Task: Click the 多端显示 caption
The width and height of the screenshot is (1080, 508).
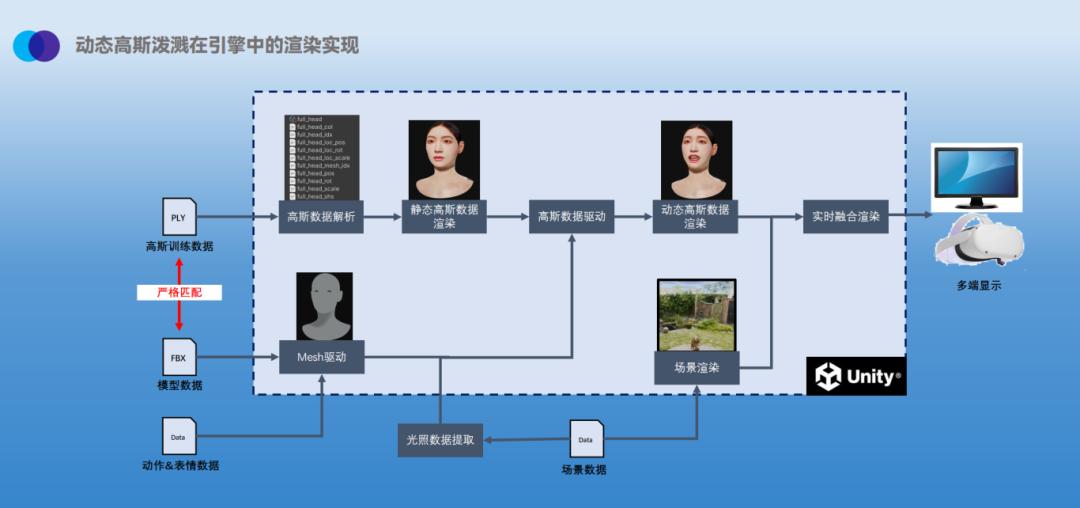Action: click(x=979, y=285)
